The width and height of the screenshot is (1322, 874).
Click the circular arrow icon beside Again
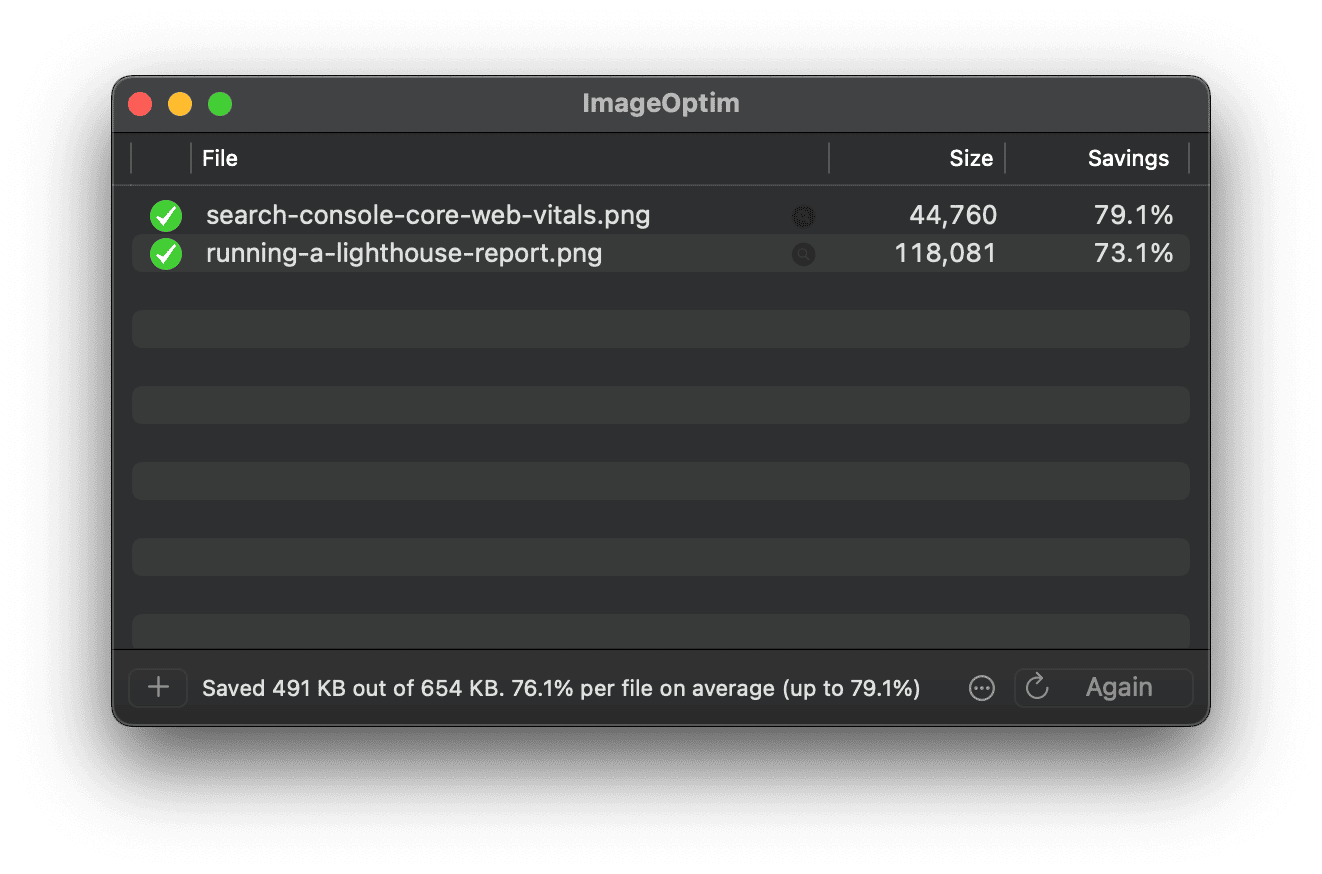pyautogui.click(x=1037, y=687)
